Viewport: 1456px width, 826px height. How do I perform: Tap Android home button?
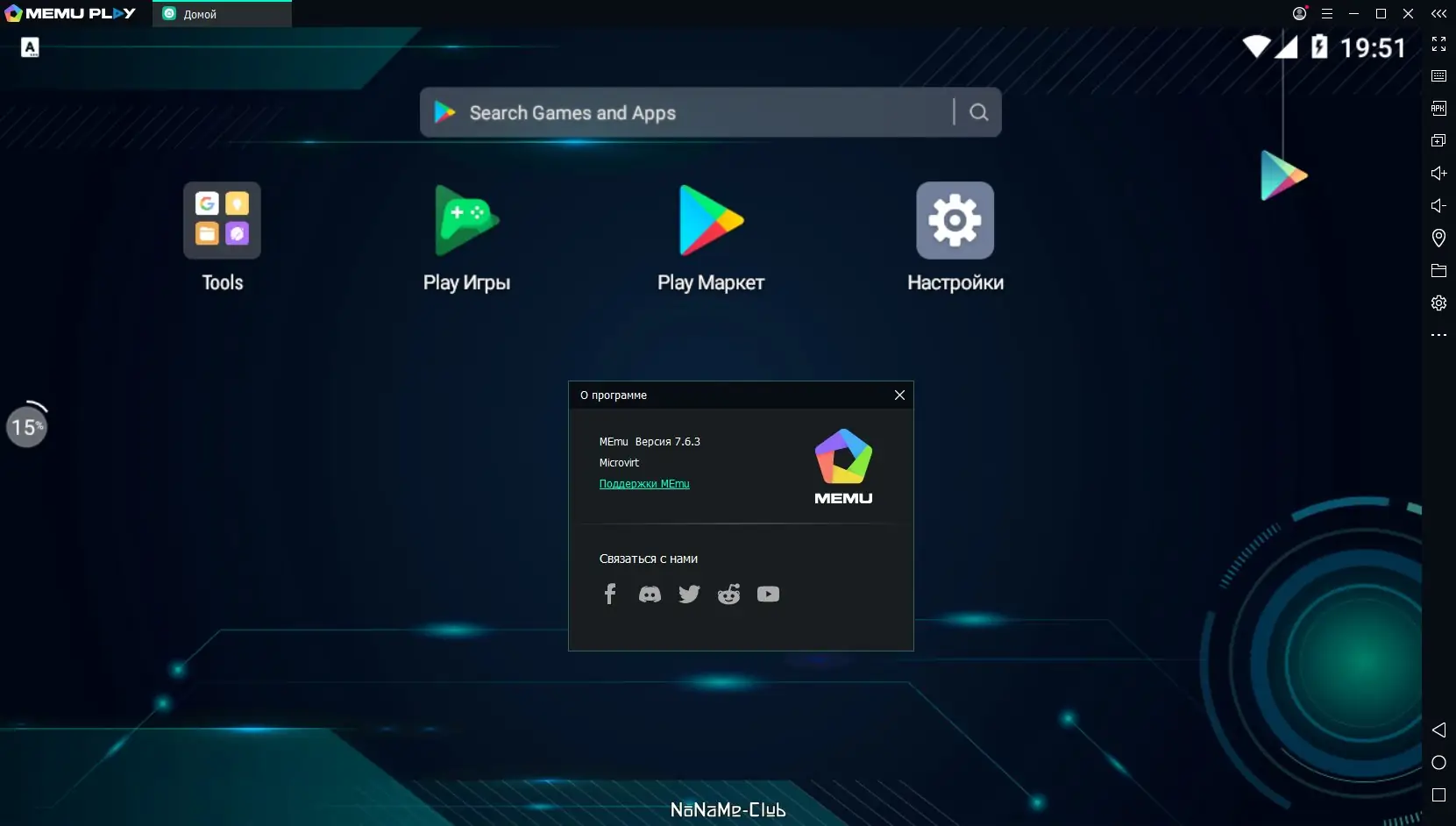point(1438,763)
